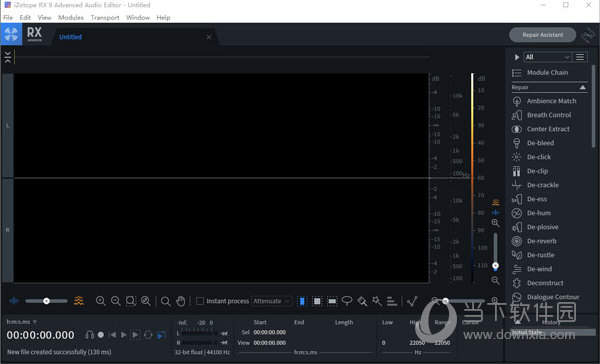Screen dimensions: 600x364
Task: Open the h:m:s.ms time format dropdown
Action: pyautogui.click(x=21, y=322)
